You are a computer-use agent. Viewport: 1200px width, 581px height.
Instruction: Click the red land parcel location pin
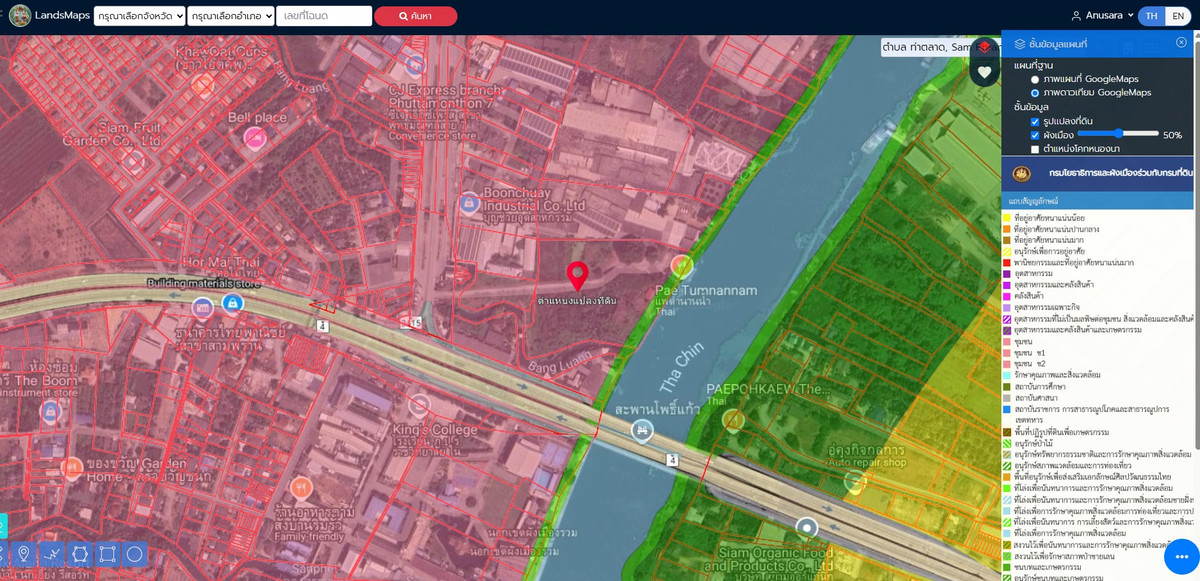point(577,276)
